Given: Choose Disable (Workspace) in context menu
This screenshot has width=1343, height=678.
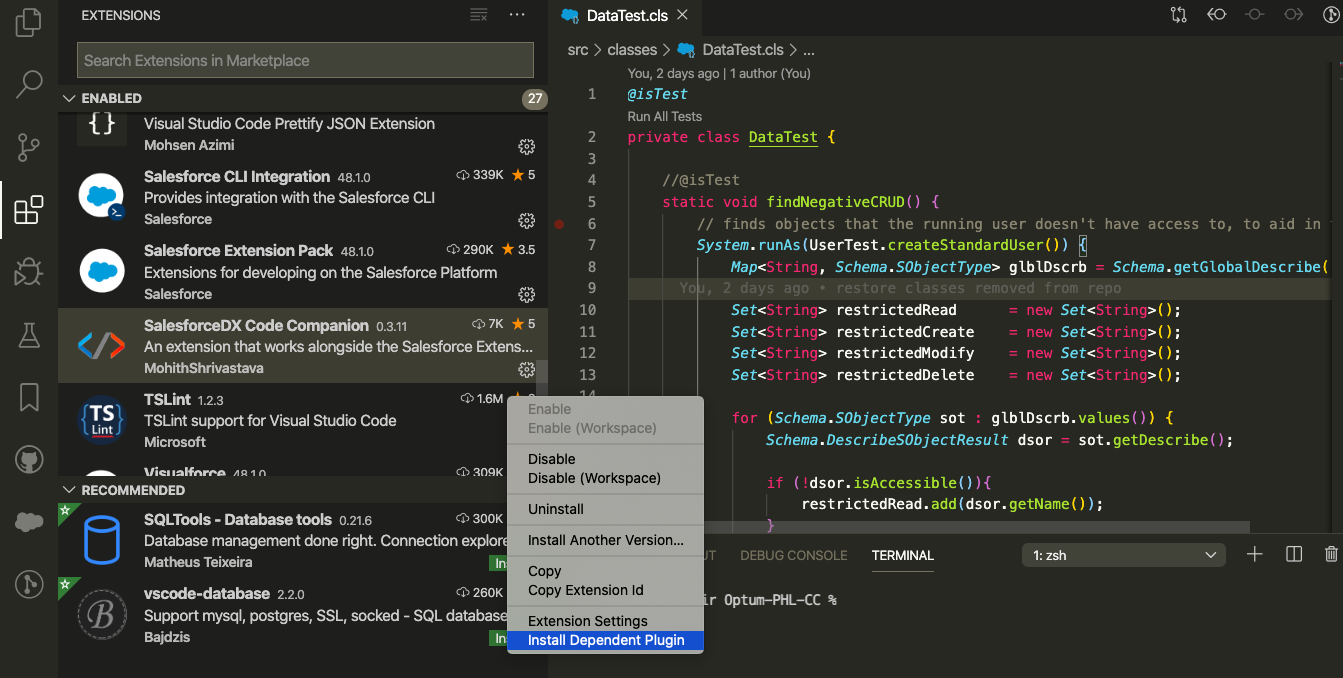Looking at the screenshot, I should pyautogui.click(x=594, y=478).
